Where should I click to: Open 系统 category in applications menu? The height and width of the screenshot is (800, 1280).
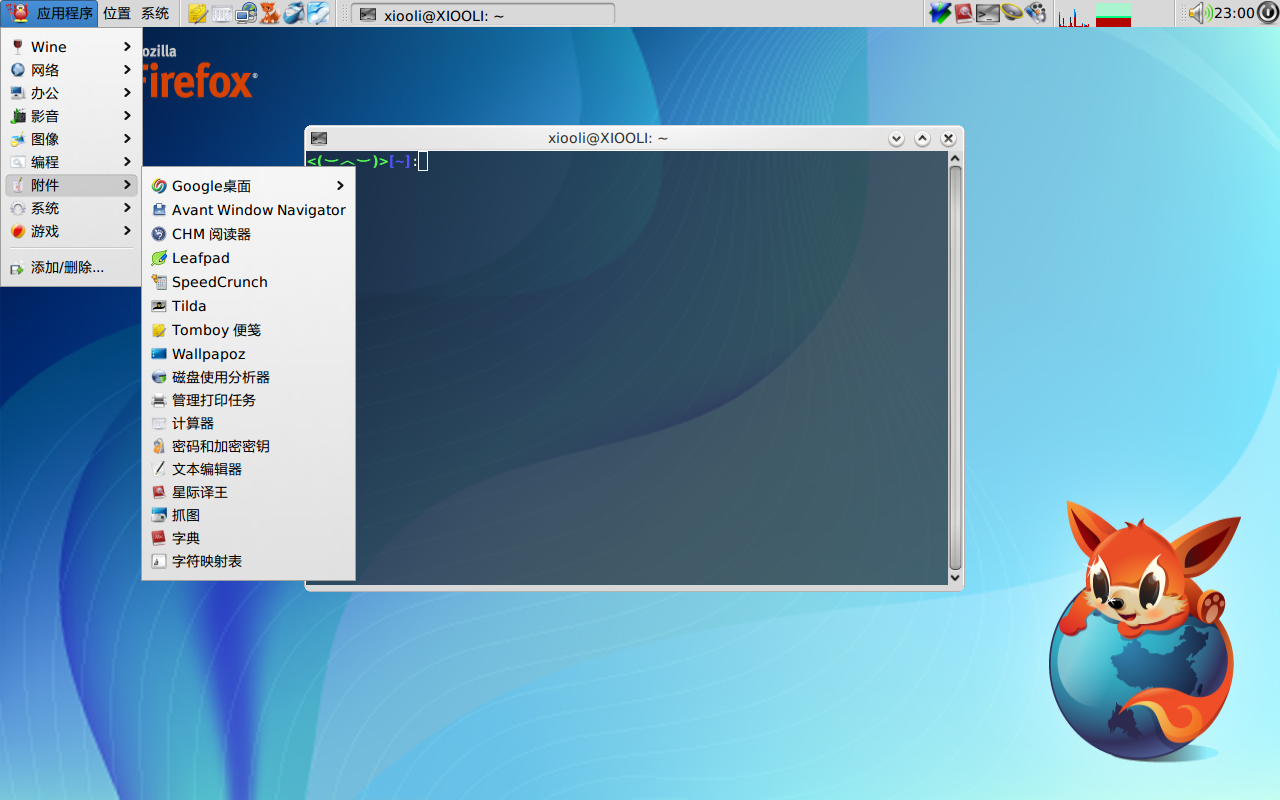[x=71, y=208]
